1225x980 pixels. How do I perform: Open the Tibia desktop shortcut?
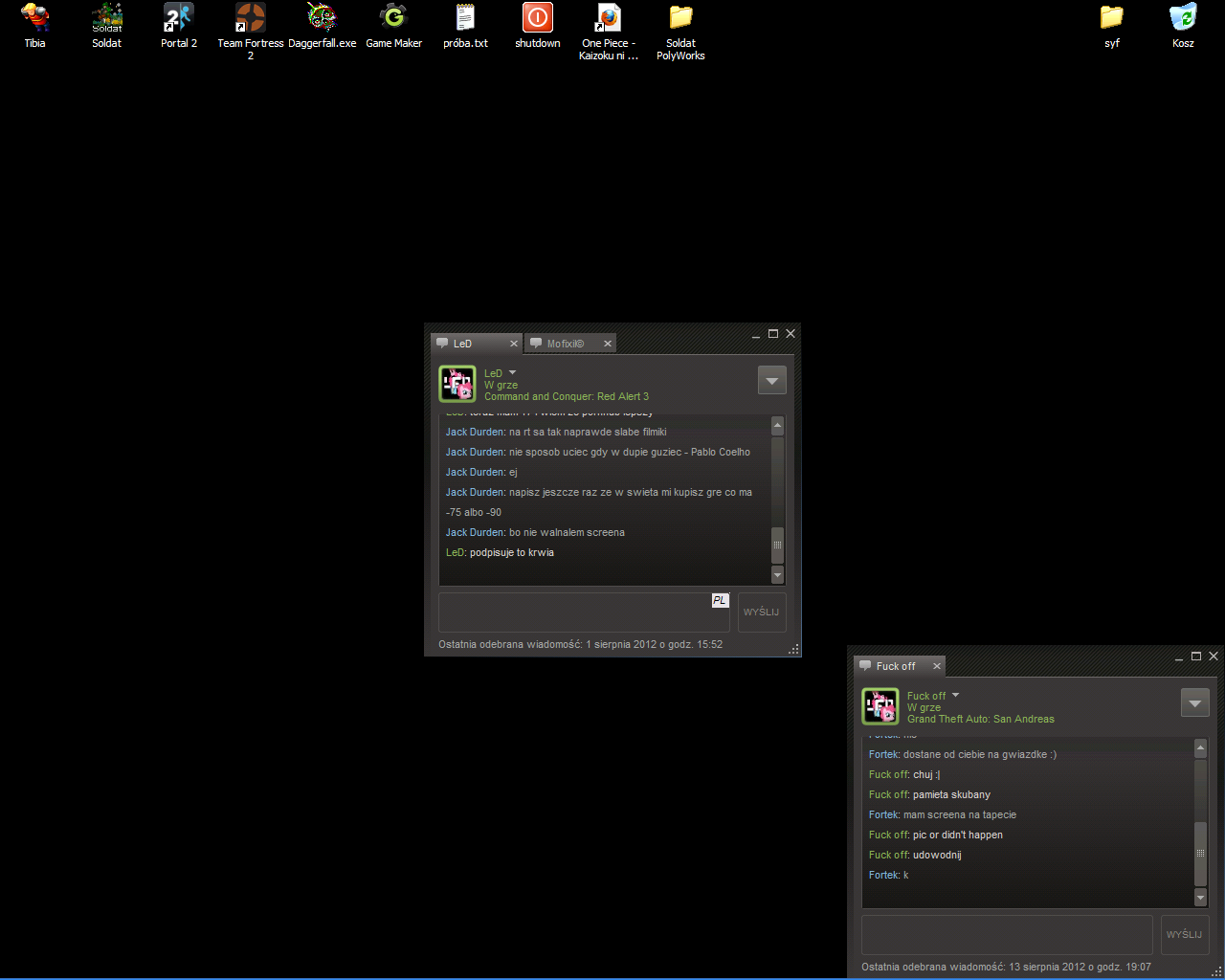point(35,18)
